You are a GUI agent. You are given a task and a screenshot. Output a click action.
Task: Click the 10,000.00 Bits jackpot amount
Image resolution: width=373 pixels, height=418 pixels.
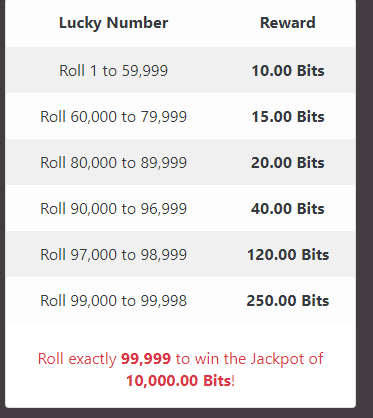coord(179,381)
